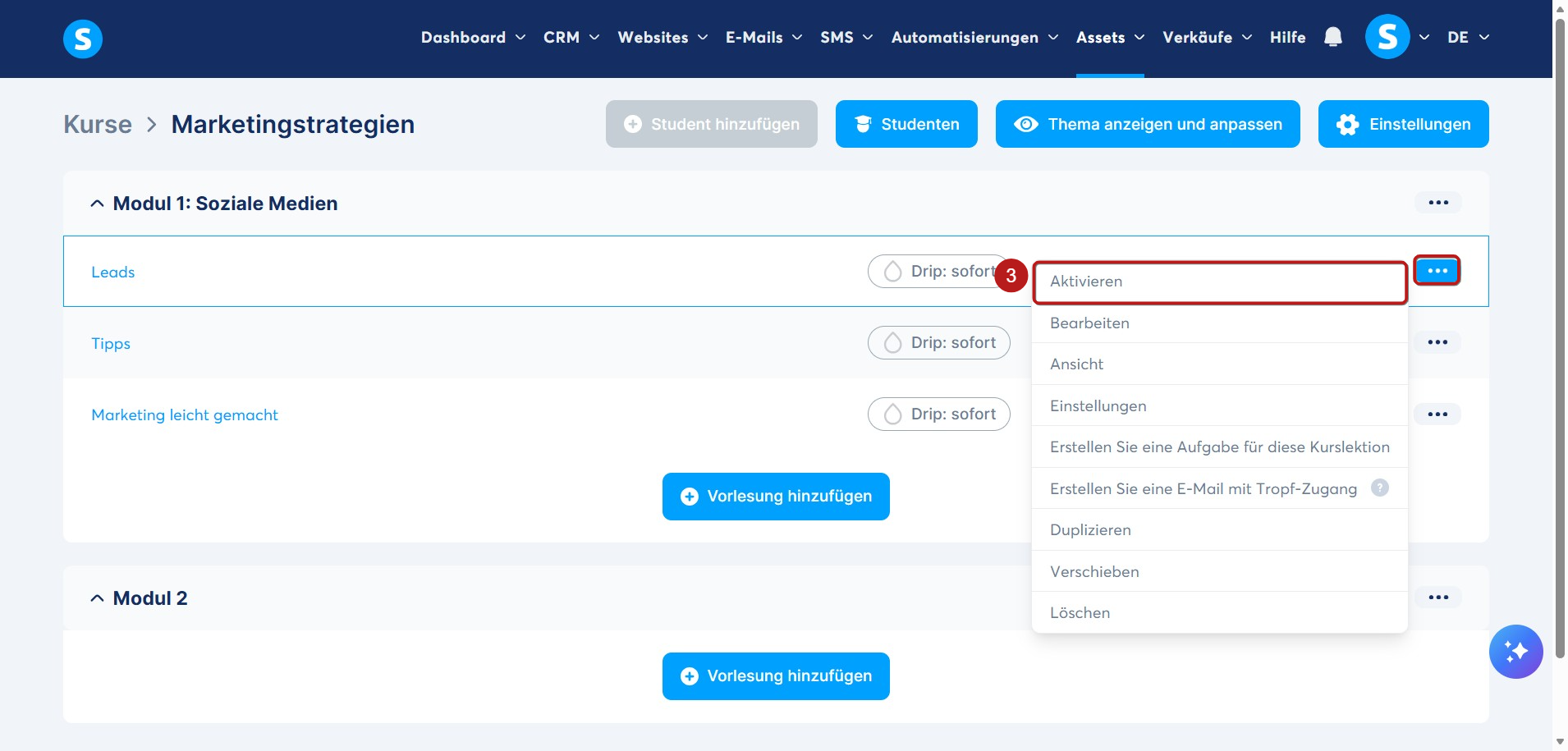Switch language using the DE dropdown

pos(1468,38)
